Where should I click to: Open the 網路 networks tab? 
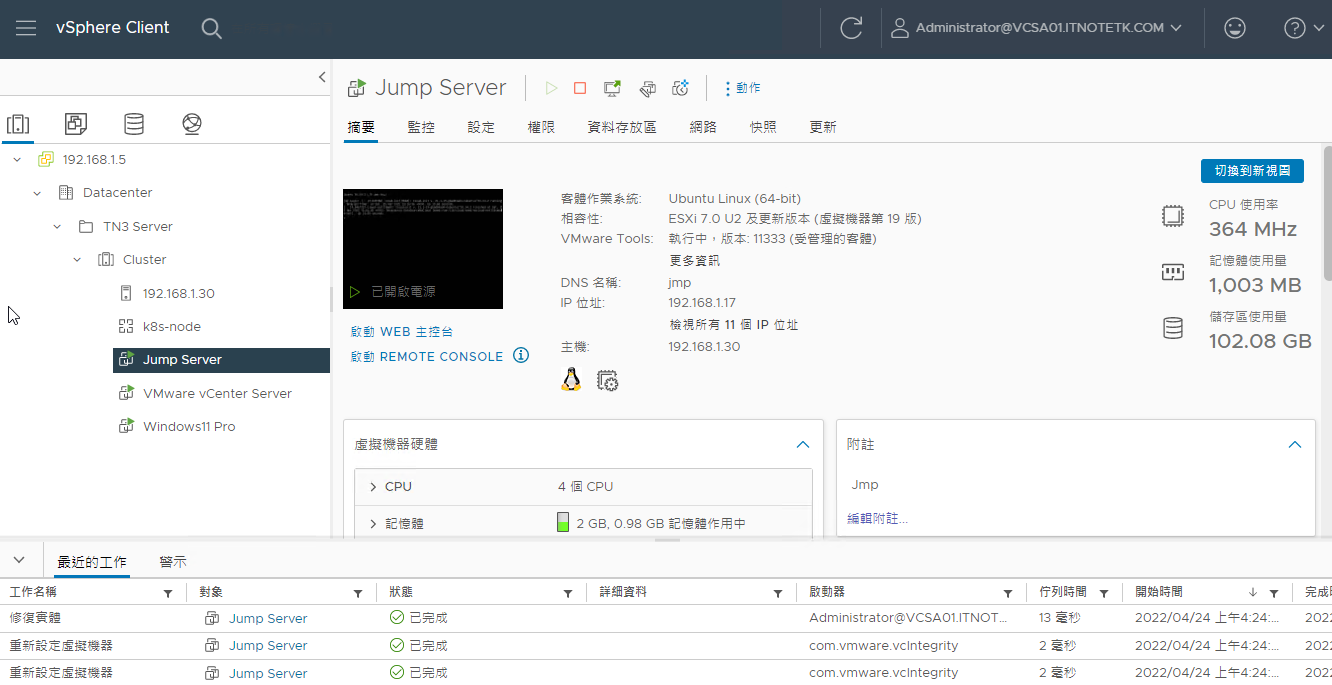[x=703, y=127]
